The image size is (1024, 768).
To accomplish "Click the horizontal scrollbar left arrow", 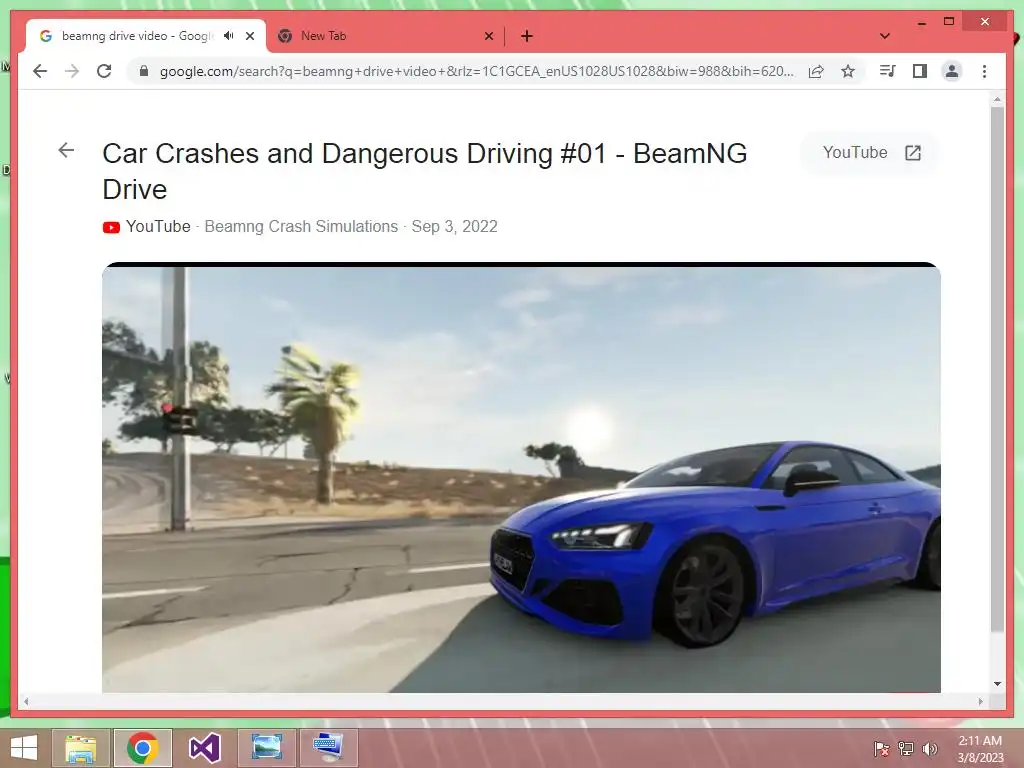I will [x=26, y=701].
